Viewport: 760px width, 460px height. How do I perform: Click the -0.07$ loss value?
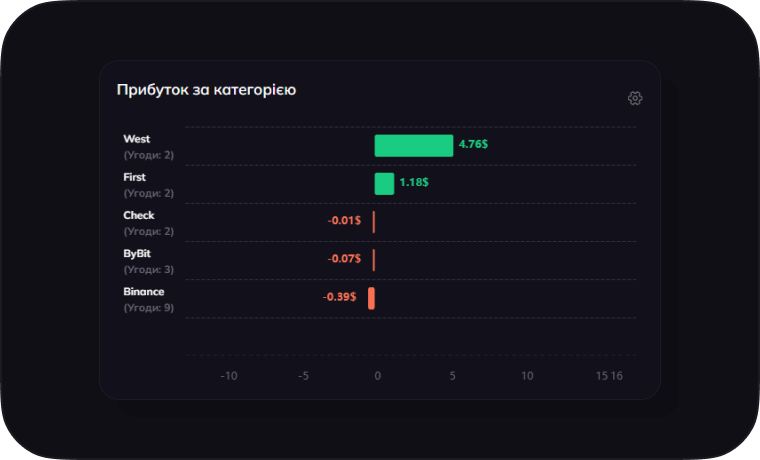[x=344, y=258]
